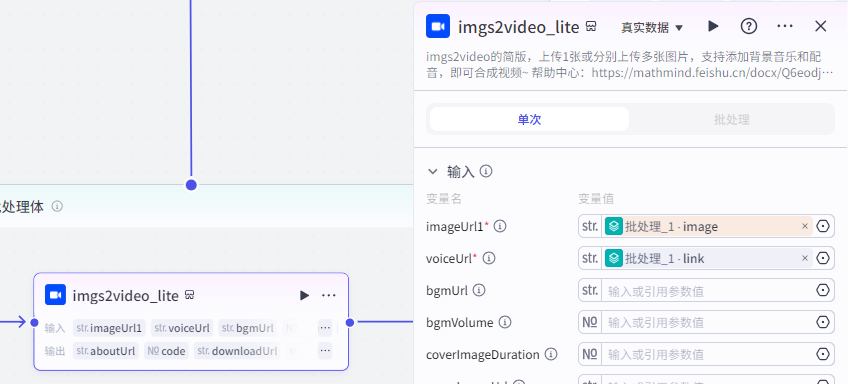Click the imgs2video_lite title in panel header
The width and height of the screenshot is (848, 384).
pos(519,27)
